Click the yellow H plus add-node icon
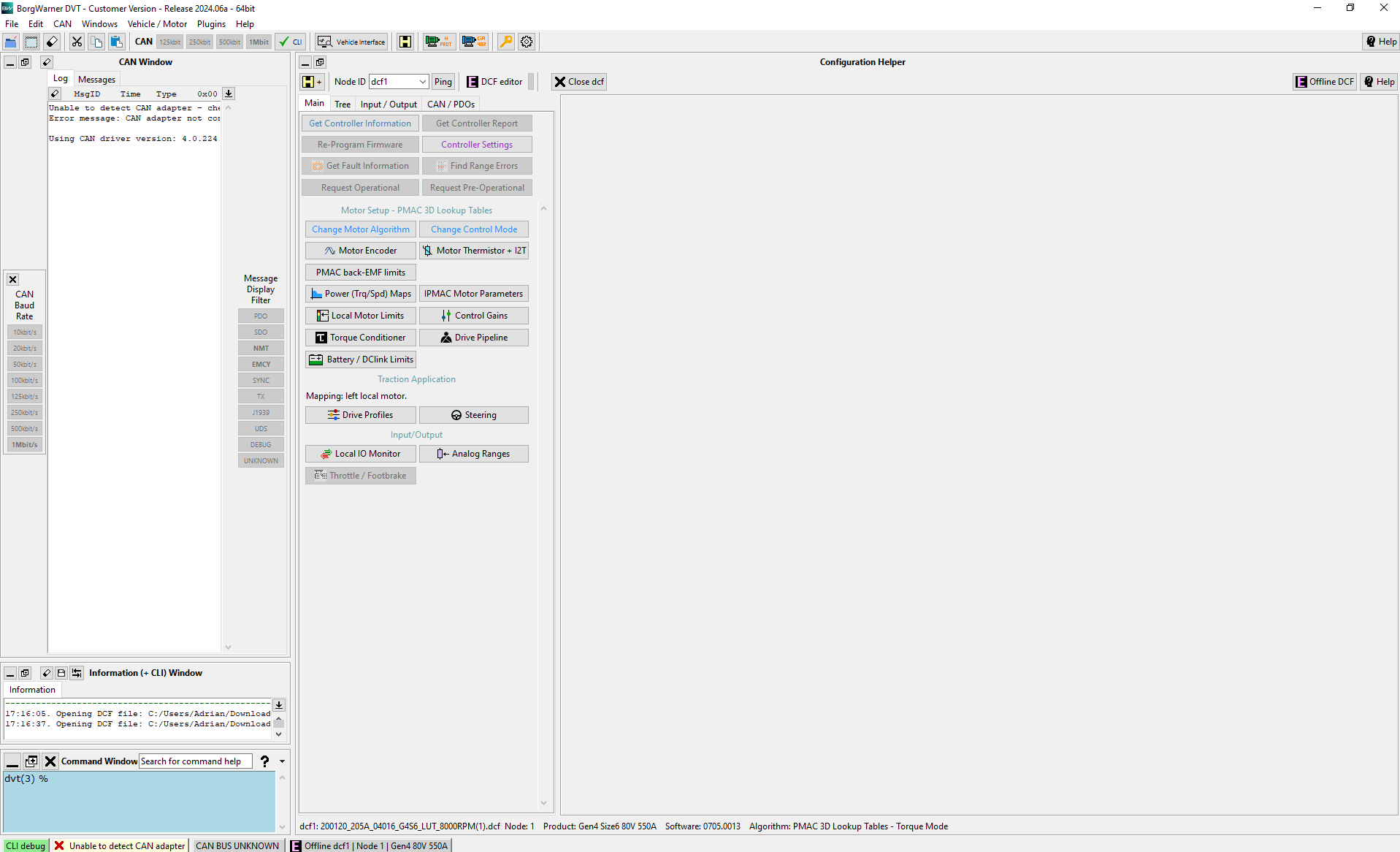The width and height of the screenshot is (1400, 852). pos(312,82)
